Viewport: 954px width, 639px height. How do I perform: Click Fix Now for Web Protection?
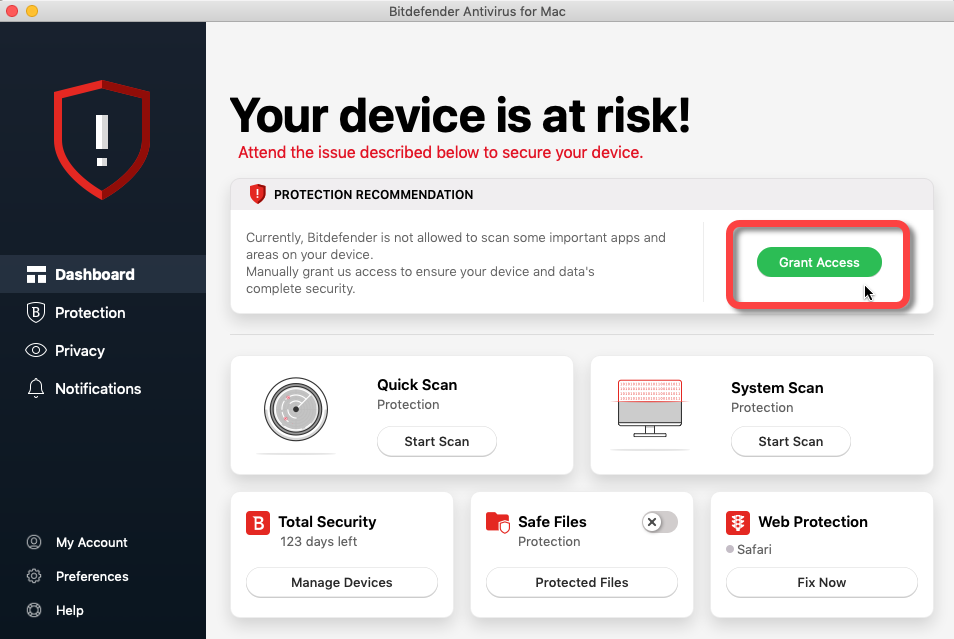click(x=821, y=582)
